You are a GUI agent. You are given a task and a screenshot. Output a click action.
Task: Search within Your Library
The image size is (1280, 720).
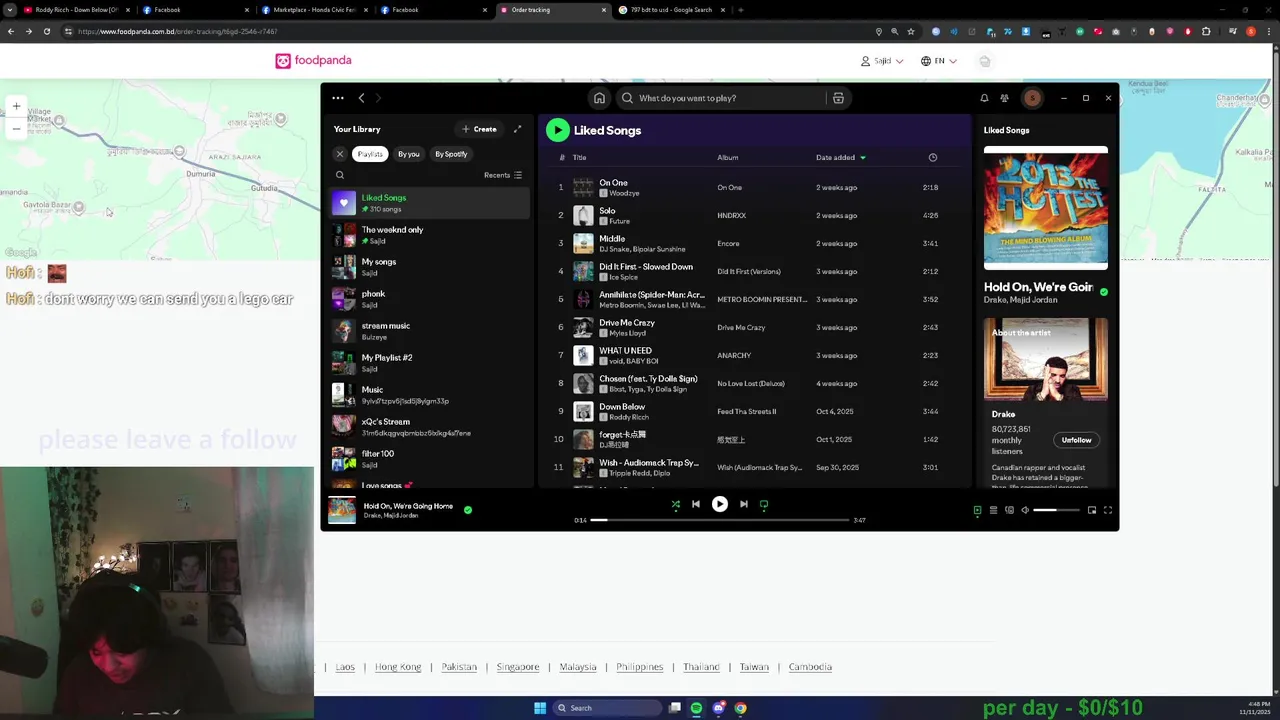coord(340,175)
